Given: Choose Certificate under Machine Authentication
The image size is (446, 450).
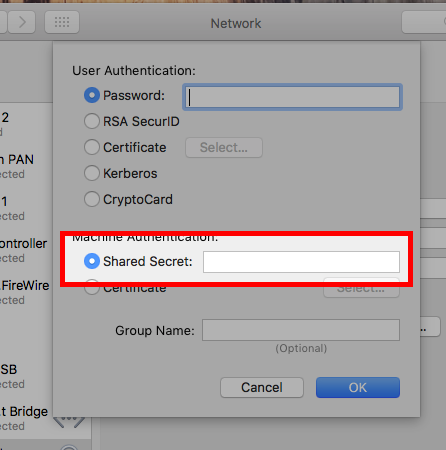Looking at the screenshot, I should click(x=92, y=287).
